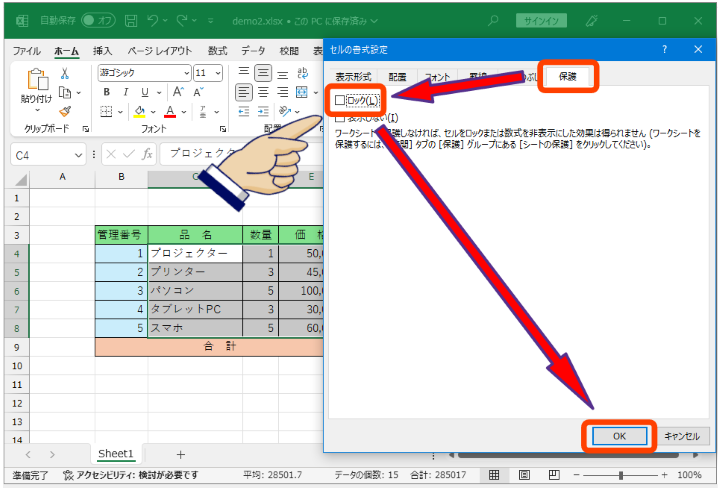Toggle the AutoSave (自動保存) switch
The width and height of the screenshot is (720, 488).
tap(97, 20)
